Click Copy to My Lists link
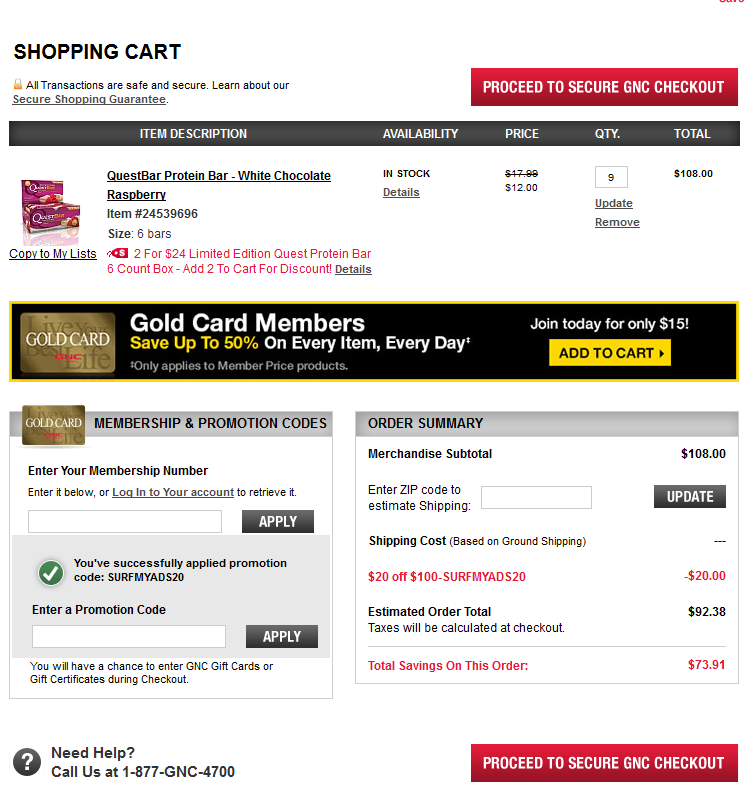749x791 pixels. click(x=53, y=254)
